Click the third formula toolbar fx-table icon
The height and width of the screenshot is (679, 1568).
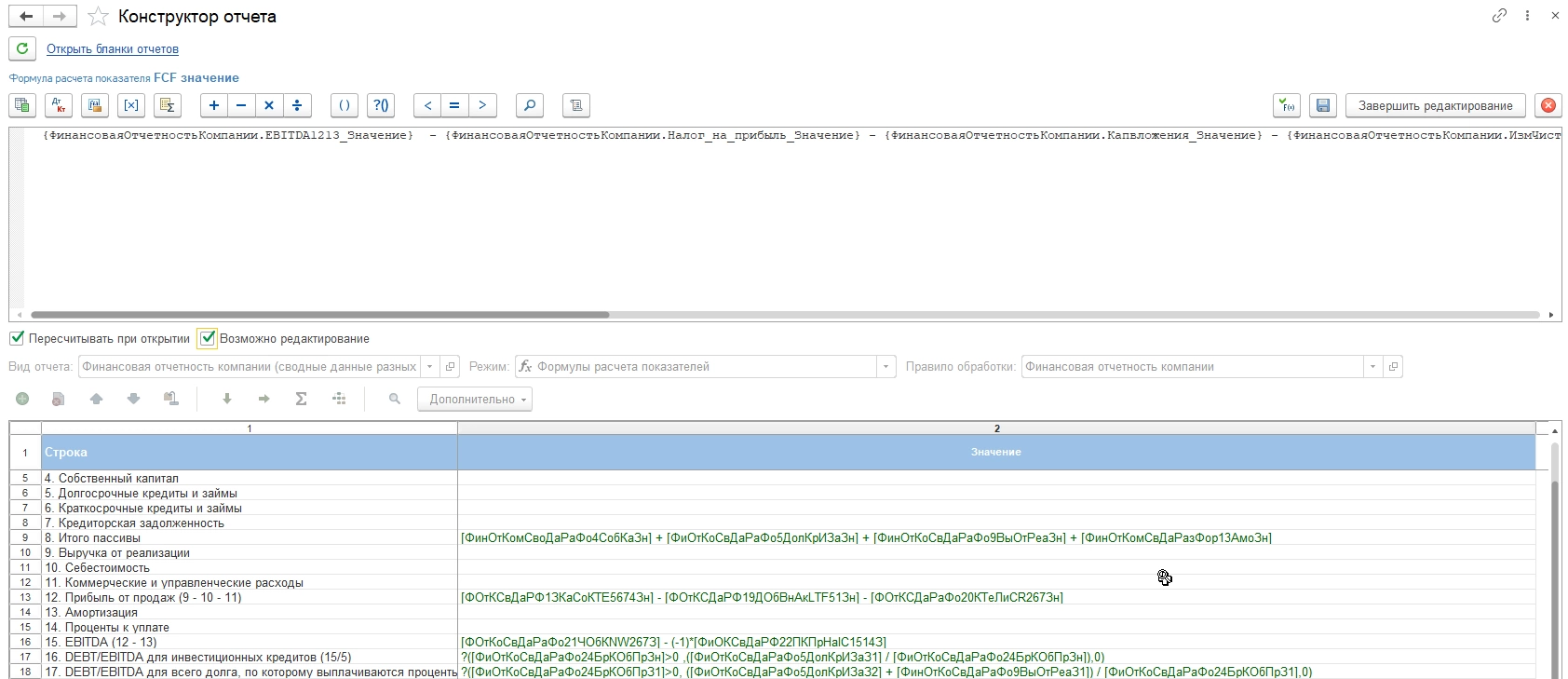click(x=95, y=105)
